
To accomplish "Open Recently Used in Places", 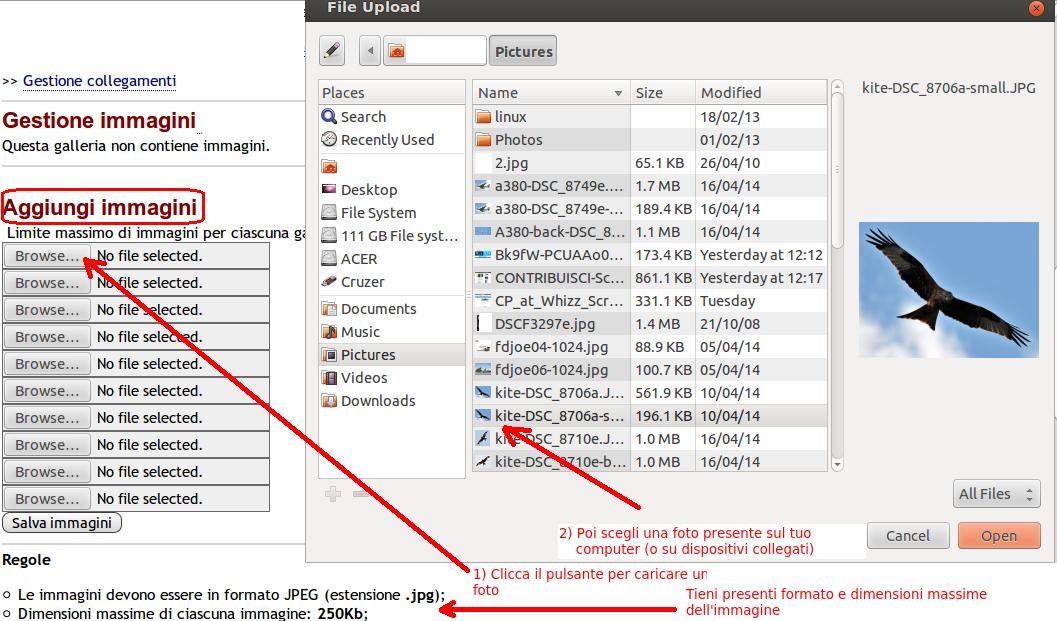I will point(387,140).
